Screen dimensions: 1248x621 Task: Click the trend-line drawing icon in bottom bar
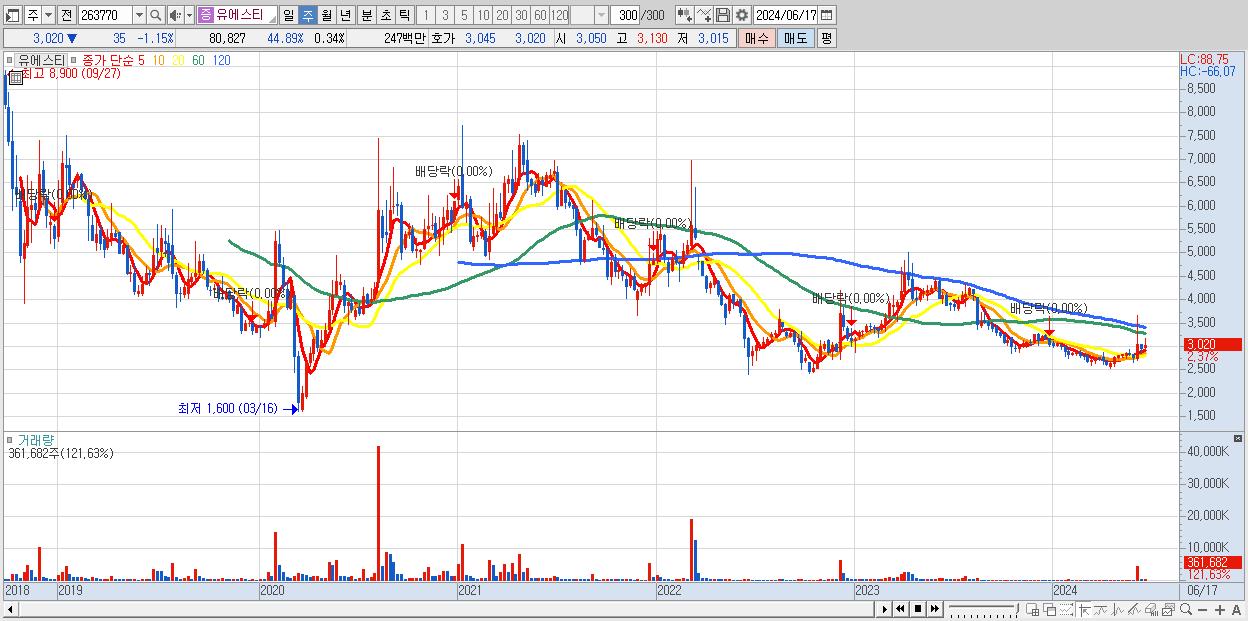coord(1135,610)
